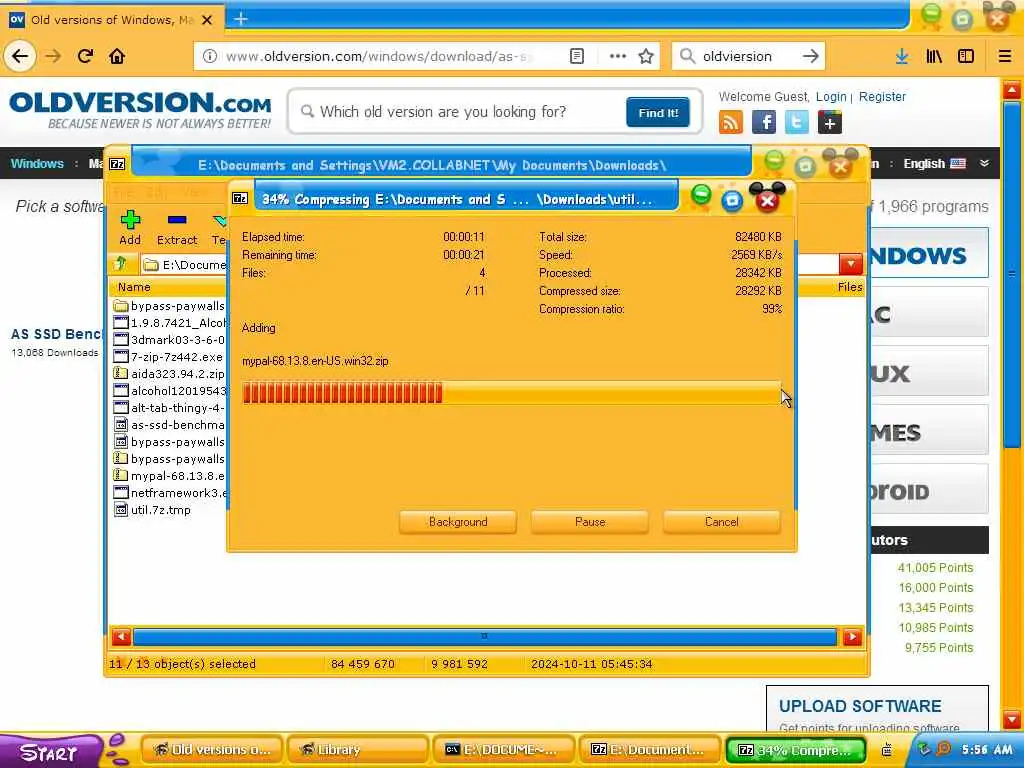Click Background button in compressing dialog
Viewport: 1024px width, 768px height.
click(458, 522)
